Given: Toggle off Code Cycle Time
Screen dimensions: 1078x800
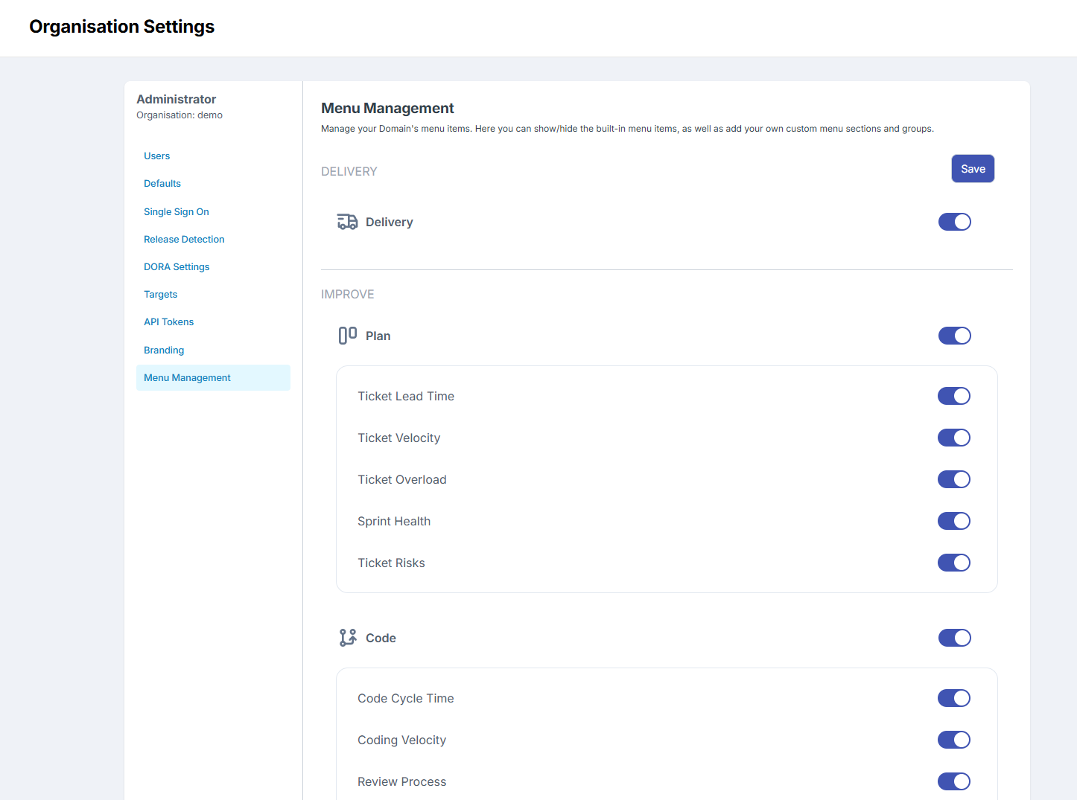Looking at the screenshot, I should [954, 698].
